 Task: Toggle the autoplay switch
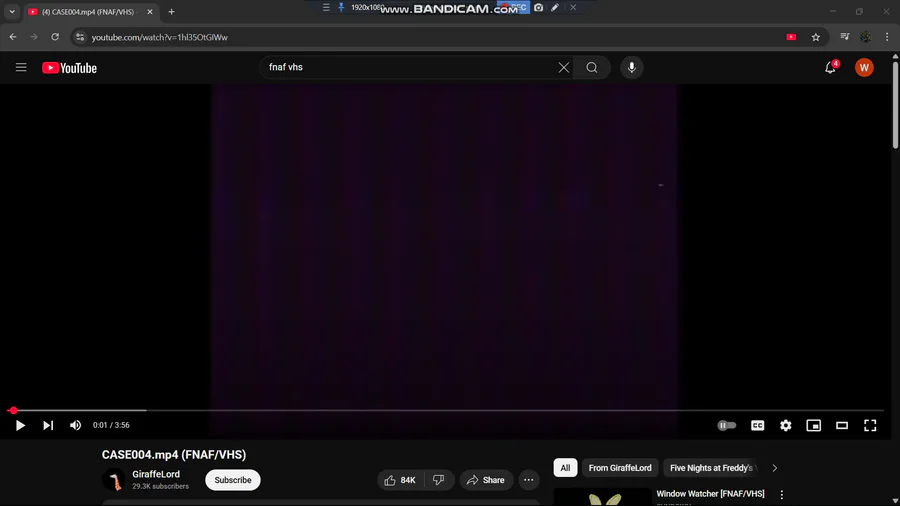click(727, 425)
